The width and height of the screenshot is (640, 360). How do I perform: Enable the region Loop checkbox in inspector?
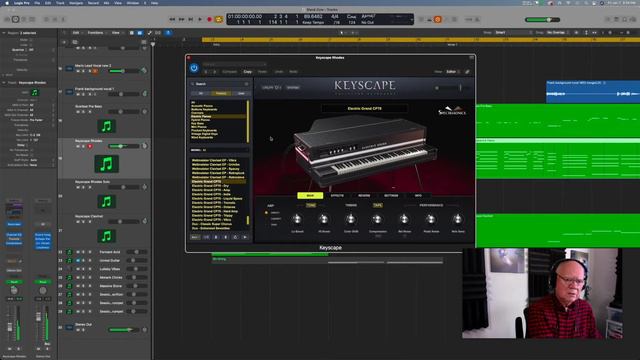tap(31, 45)
